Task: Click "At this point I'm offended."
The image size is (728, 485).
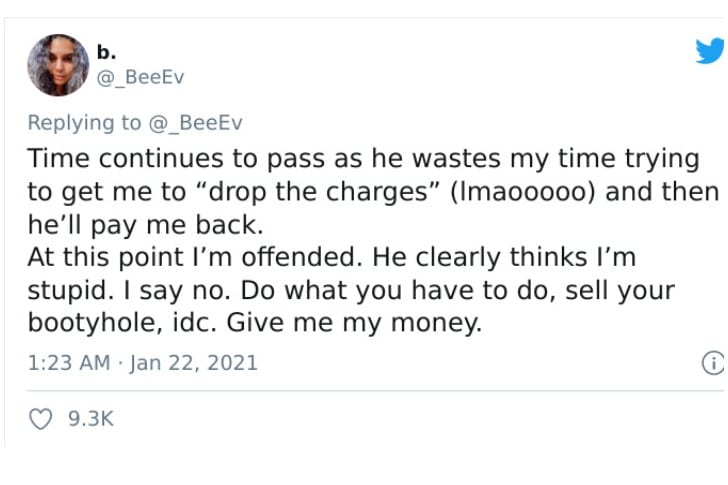Action: pyautogui.click(x=195, y=257)
